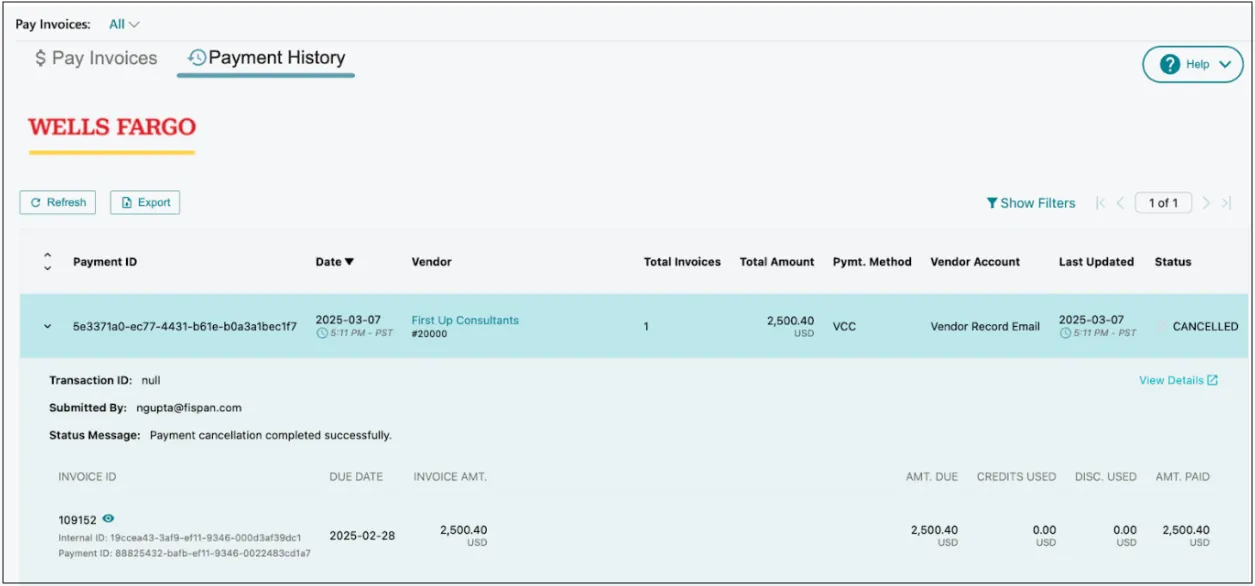This screenshot has width=1255, height=586.
Task: Collapse the payment row 5e3371a0 chevron
Action: 47,327
